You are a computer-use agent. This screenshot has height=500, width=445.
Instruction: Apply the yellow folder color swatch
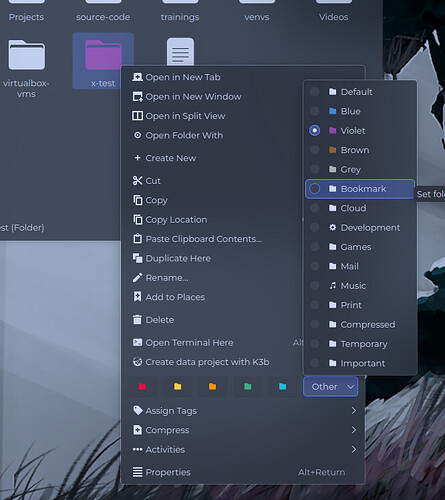(x=178, y=387)
